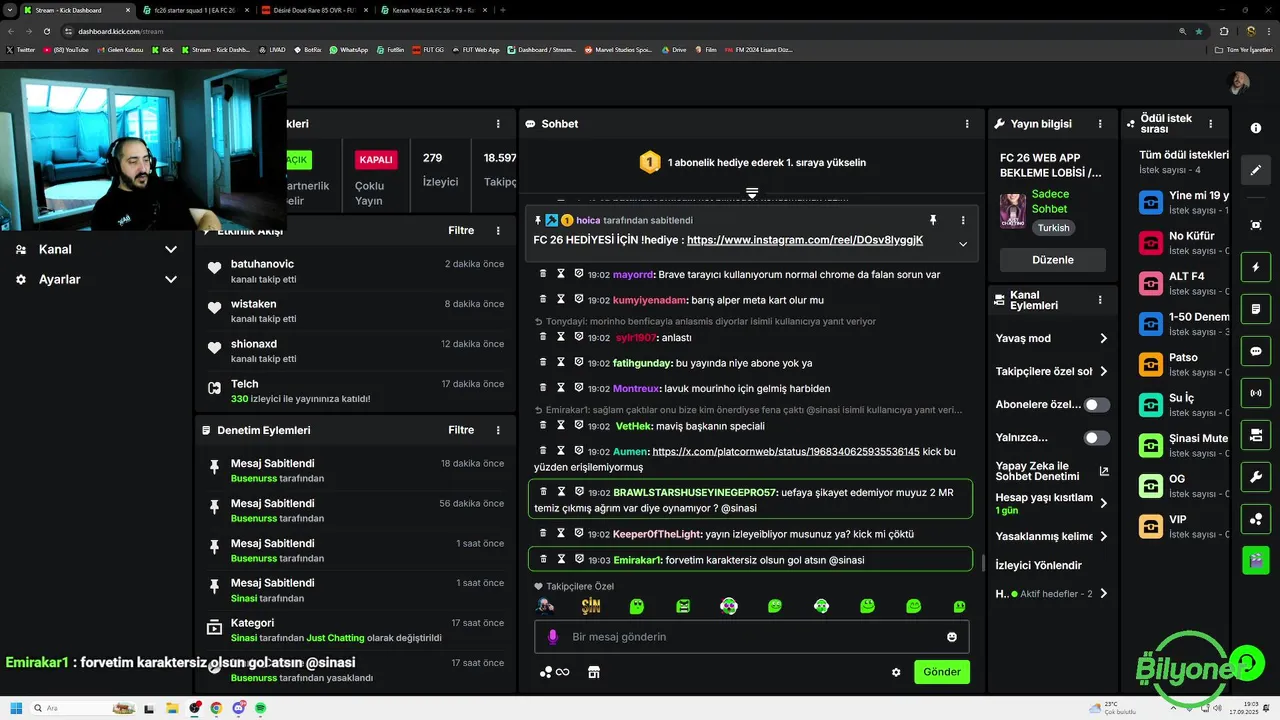1280x720 pixels.
Task: Click the Windows Start button
Action: (x=16, y=708)
